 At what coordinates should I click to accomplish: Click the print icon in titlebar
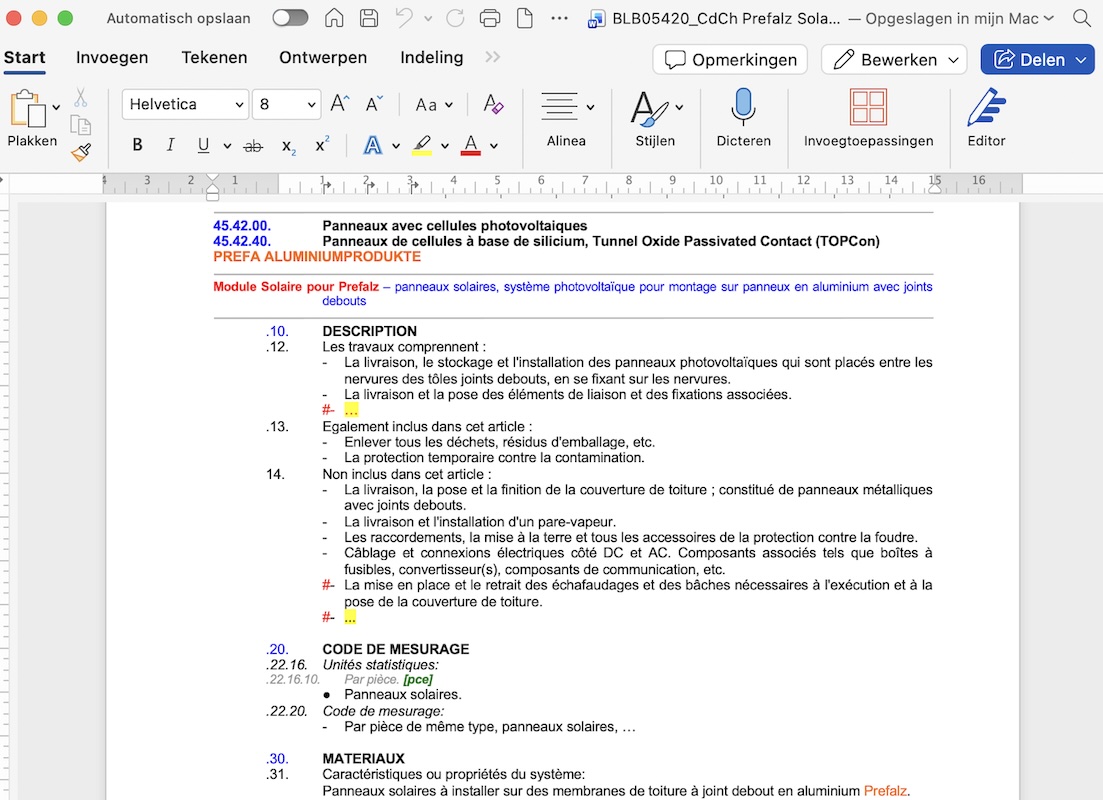coord(489,17)
